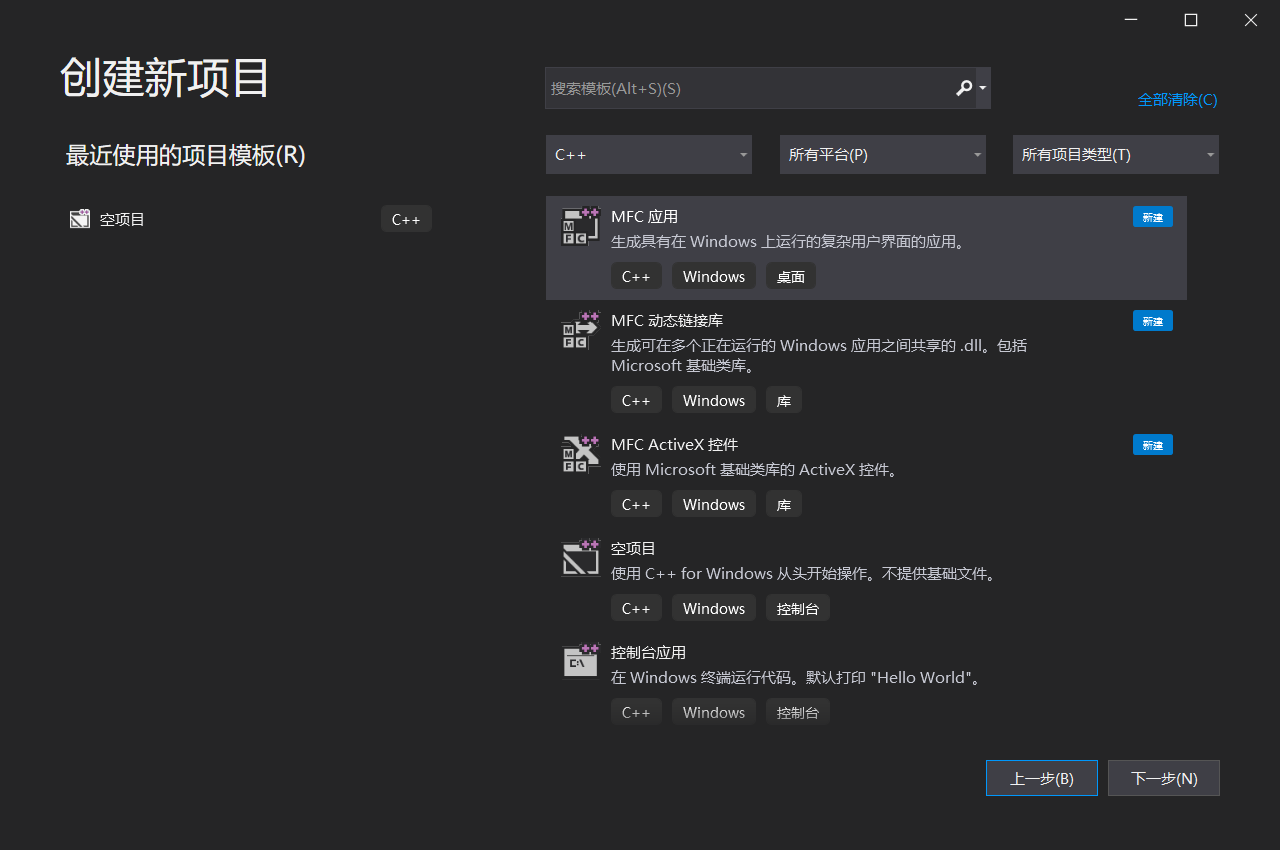Open the search history arrow beside search box

(982, 88)
